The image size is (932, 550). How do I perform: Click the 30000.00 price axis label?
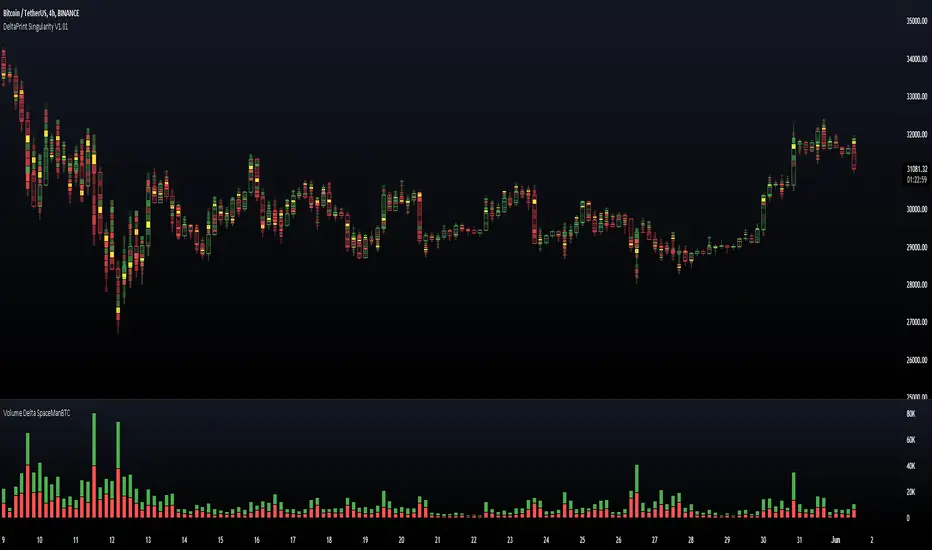917,209
